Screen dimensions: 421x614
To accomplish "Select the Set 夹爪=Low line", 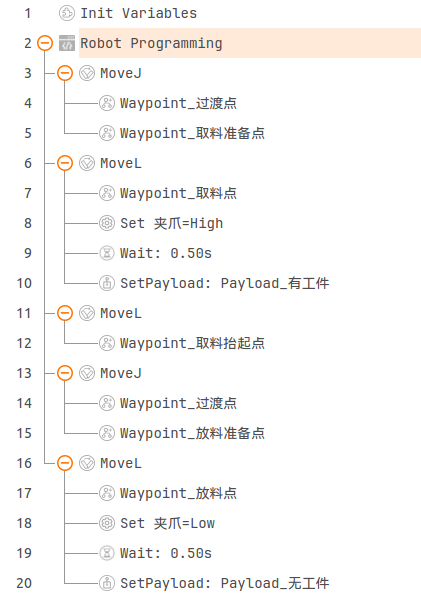I will coord(167,523).
